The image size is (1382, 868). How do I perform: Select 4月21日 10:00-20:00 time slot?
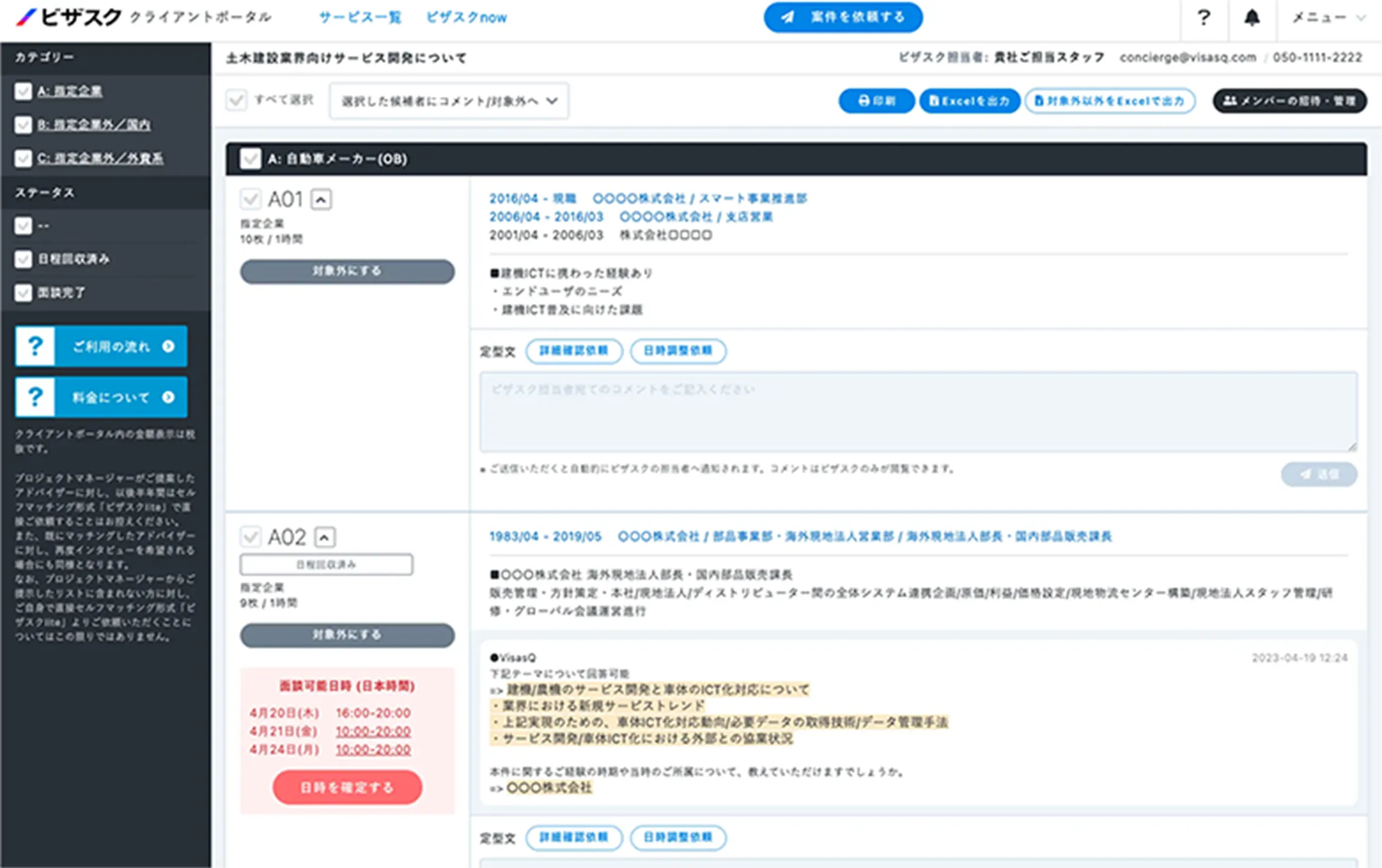point(373,732)
